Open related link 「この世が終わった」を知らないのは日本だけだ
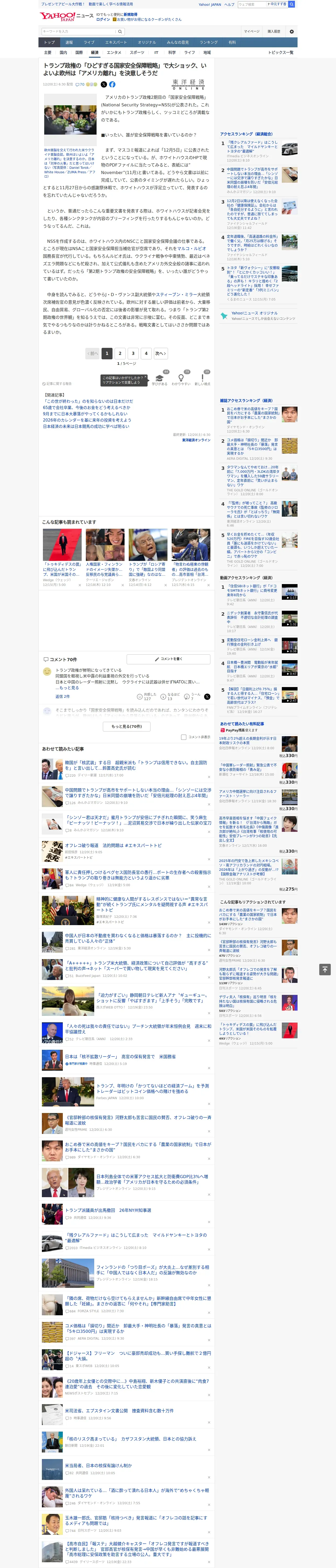Screen dimensions: 336x1568 pyautogui.click(x=88, y=402)
